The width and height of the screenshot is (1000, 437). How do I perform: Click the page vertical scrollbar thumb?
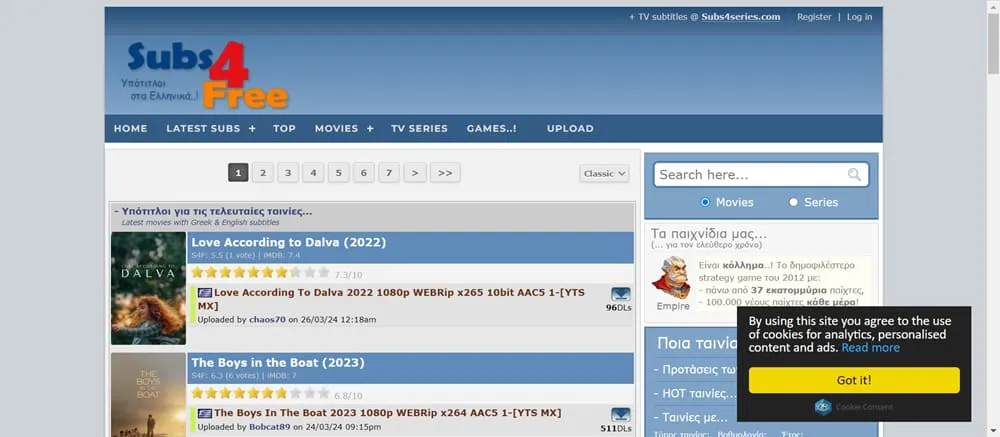tap(993, 43)
